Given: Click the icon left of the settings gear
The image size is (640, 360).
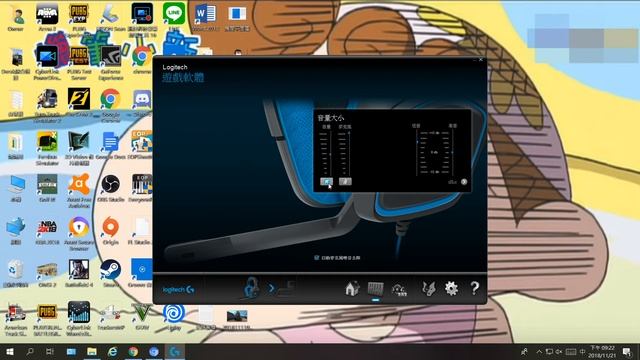Looking at the screenshot, I should pyautogui.click(x=429, y=289).
